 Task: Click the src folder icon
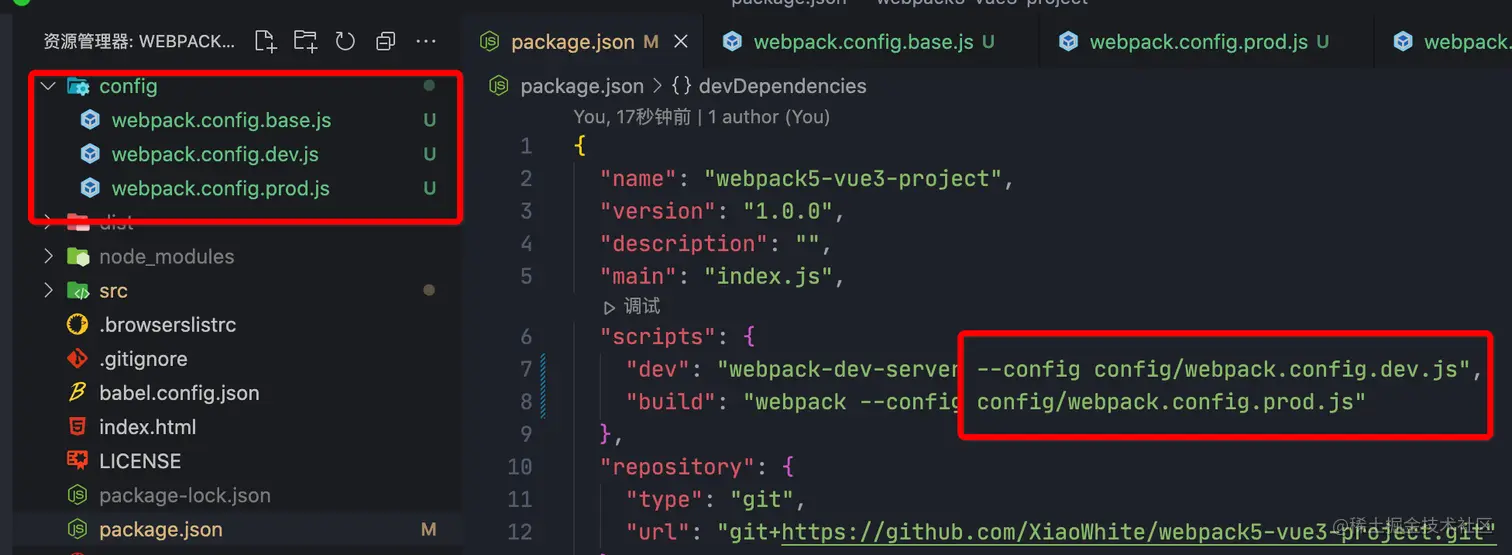tap(78, 291)
